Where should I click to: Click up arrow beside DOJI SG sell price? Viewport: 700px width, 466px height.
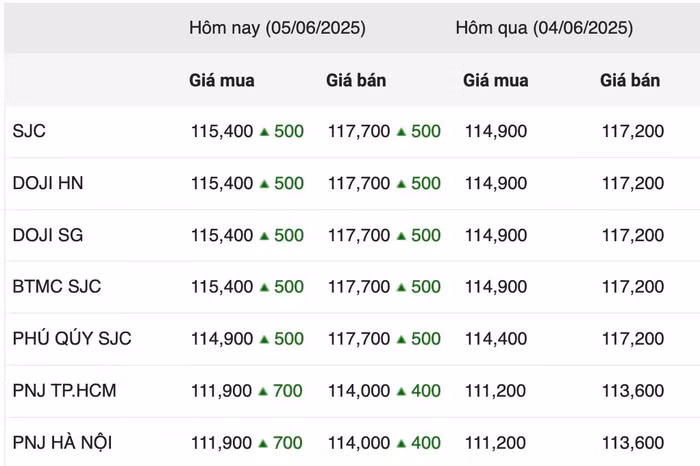[402, 235]
